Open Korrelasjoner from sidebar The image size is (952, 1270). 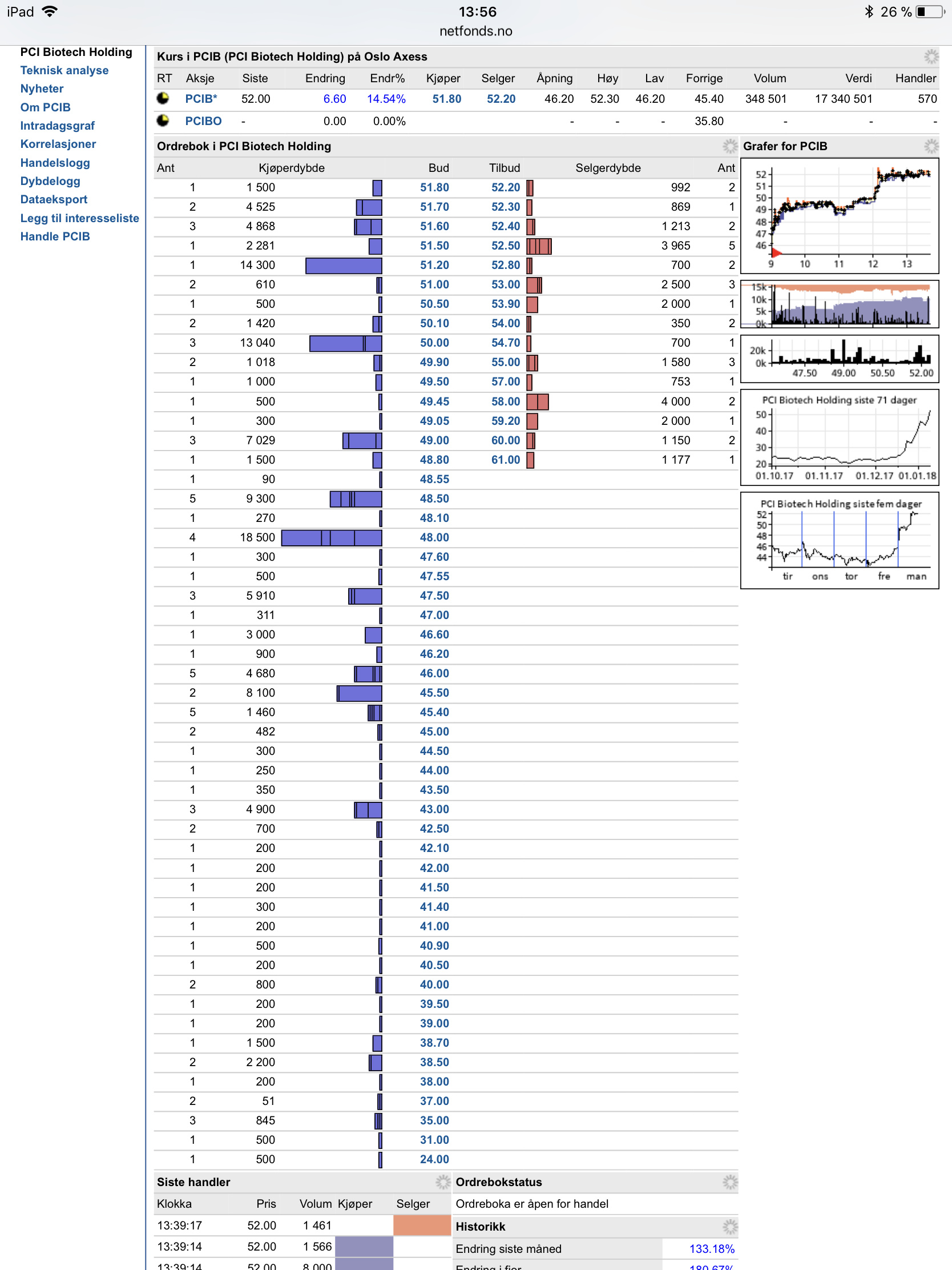(x=58, y=144)
